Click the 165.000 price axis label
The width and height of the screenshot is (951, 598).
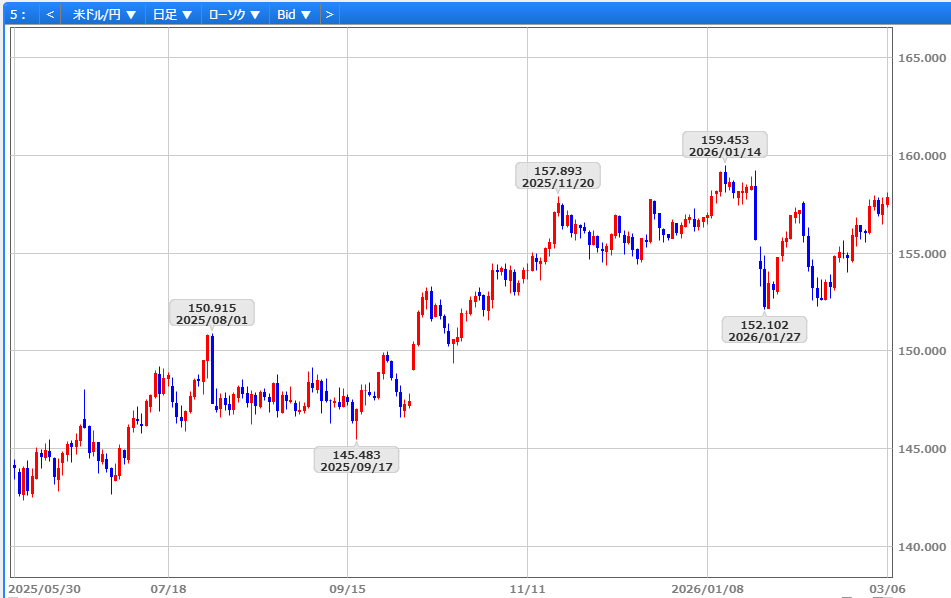pos(921,58)
